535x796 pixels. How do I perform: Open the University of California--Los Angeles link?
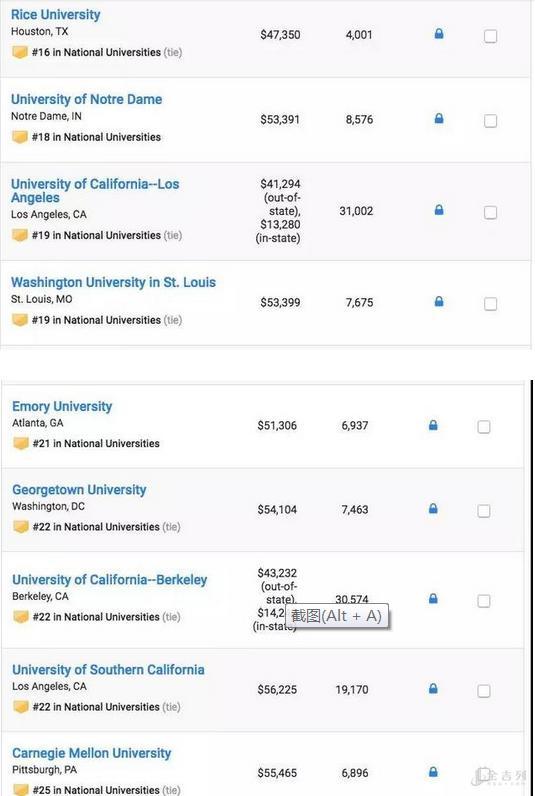(95, 191)
